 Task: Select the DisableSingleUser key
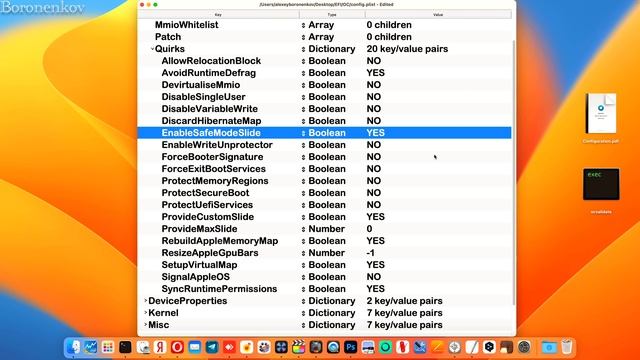[203, 97]
